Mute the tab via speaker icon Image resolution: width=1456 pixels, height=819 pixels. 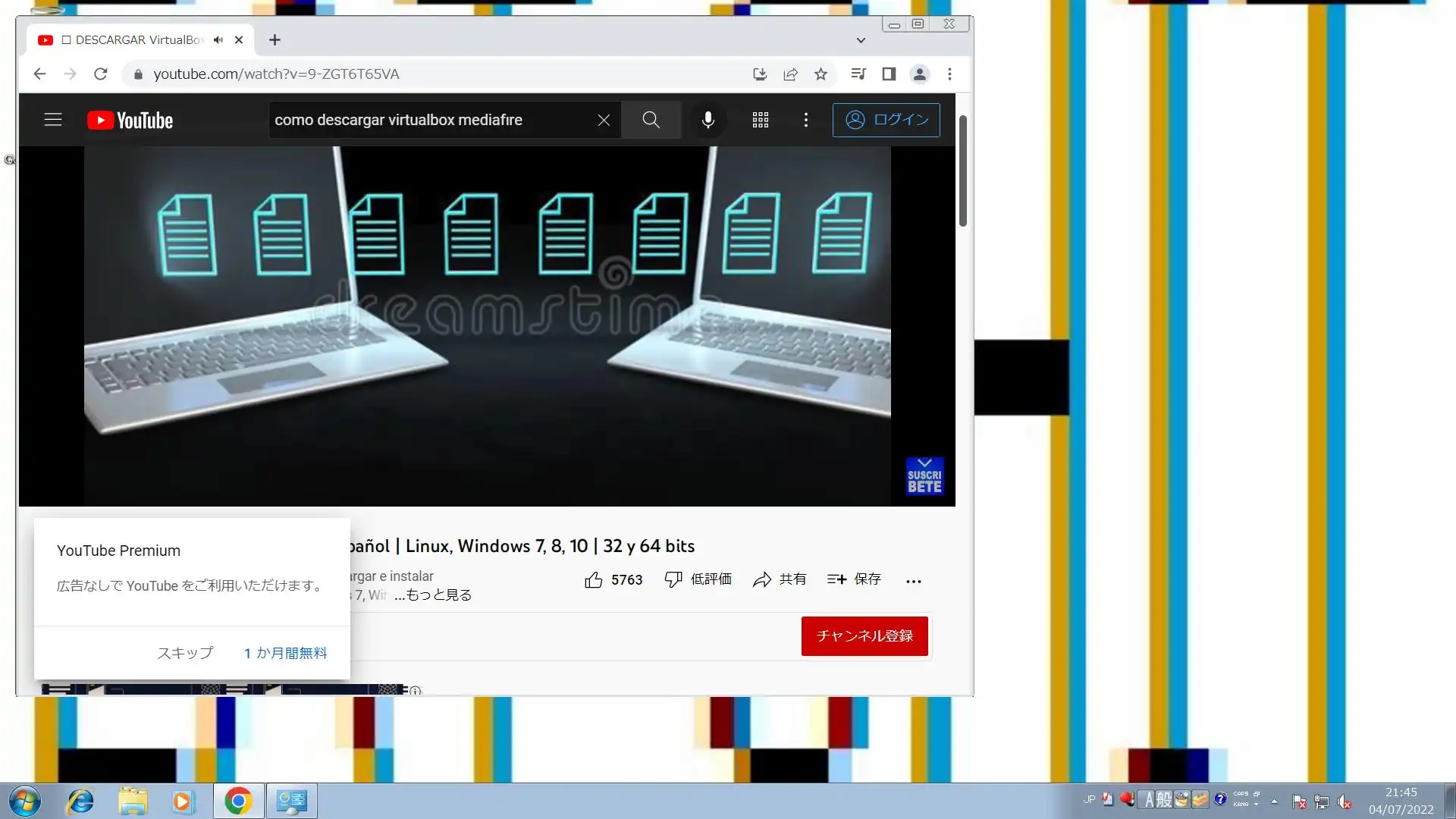tap(218, 40)
